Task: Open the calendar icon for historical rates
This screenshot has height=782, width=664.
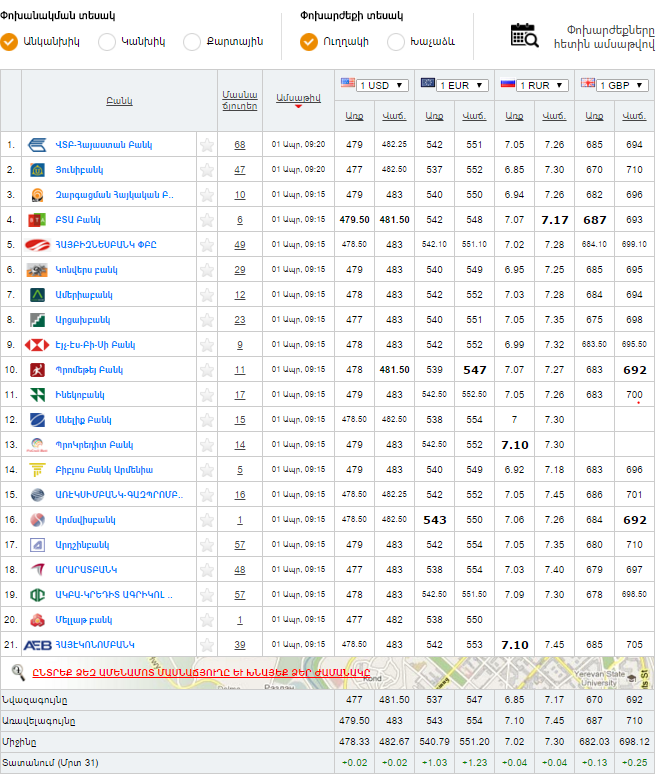Action: click(524, 35)
